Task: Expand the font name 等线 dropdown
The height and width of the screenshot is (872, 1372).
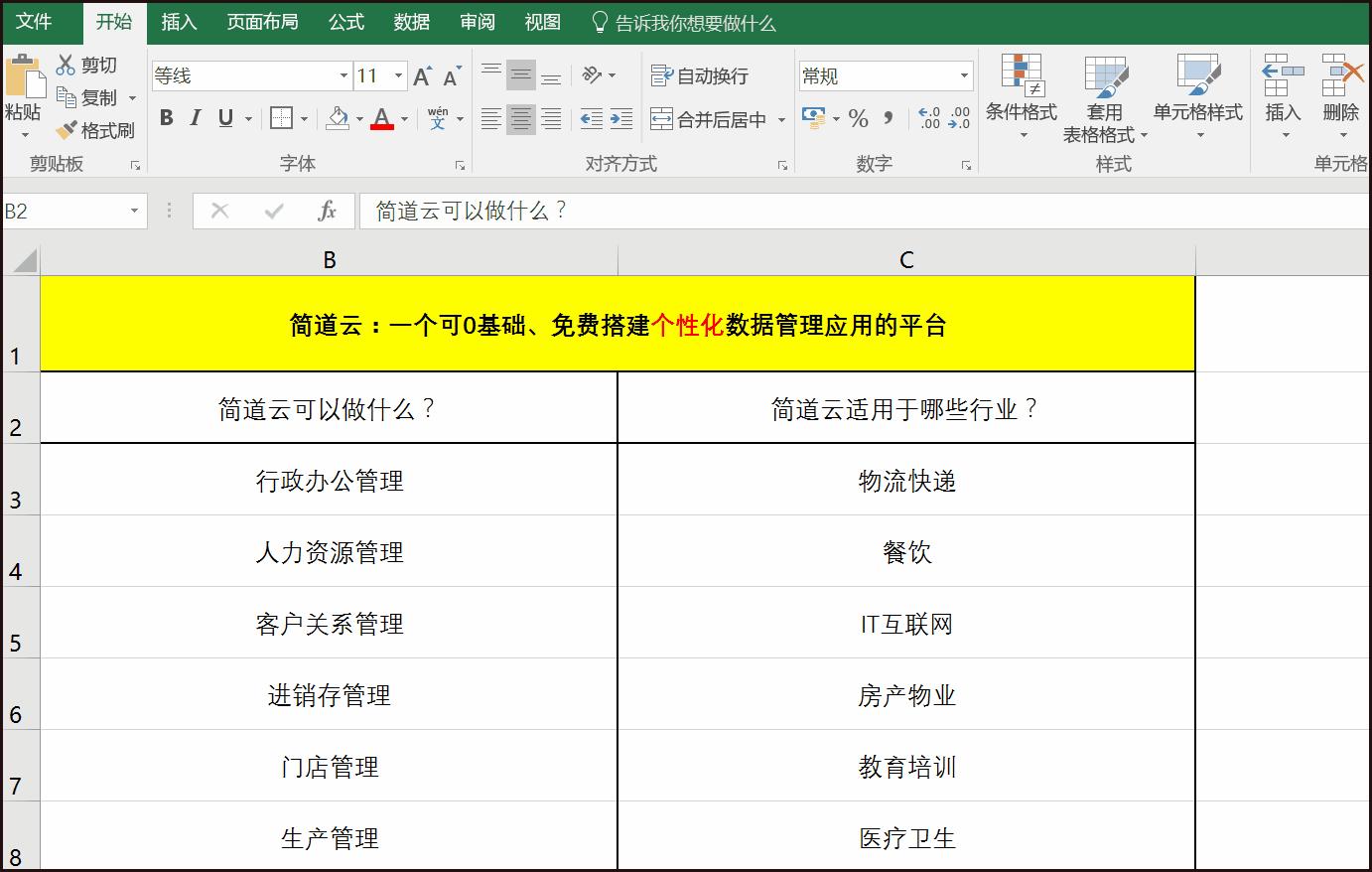Action: [x=343, y=75]
